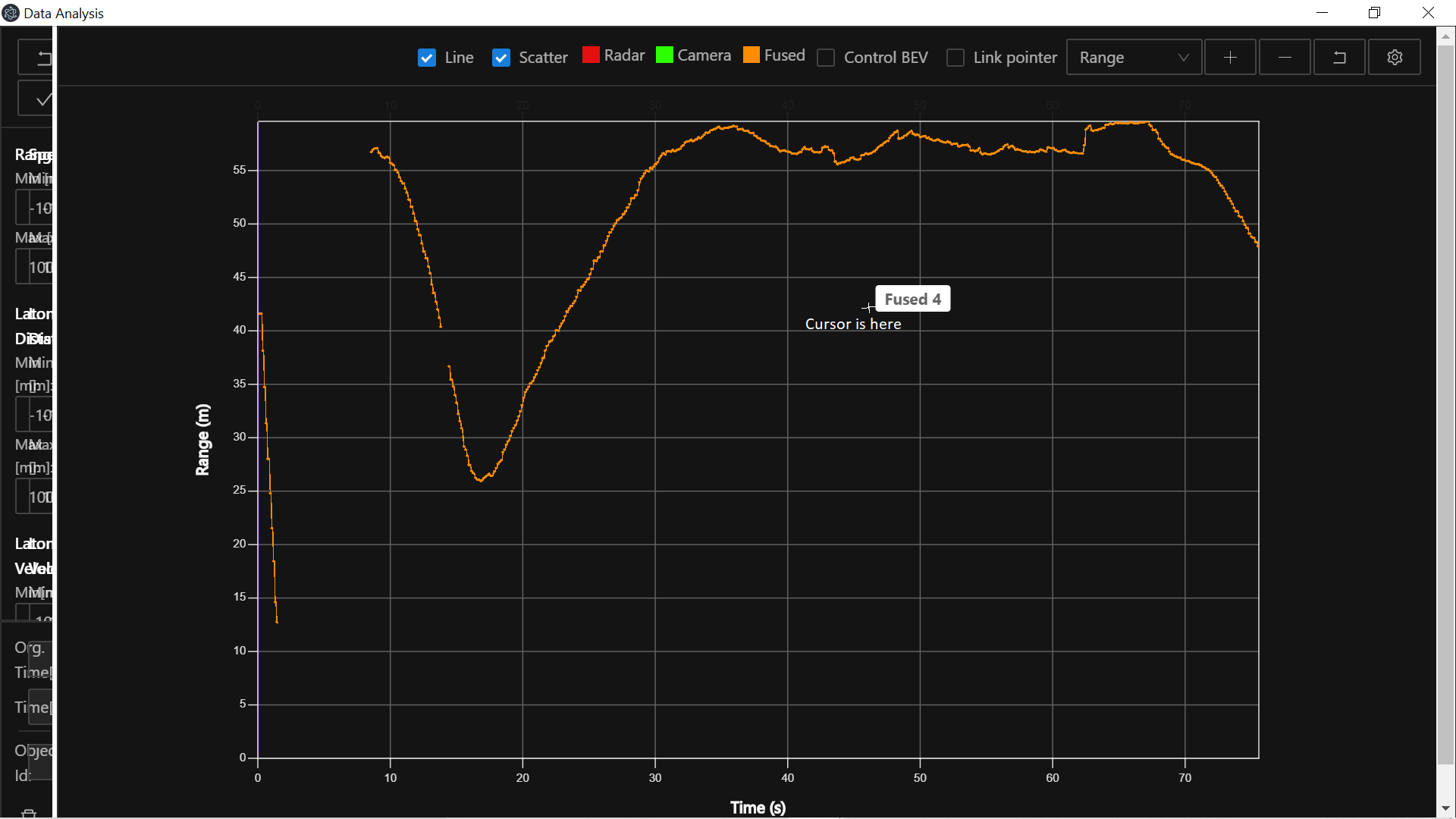This screenshot has height=819, width=1456.
Task: Click the zoom in plus button
Action: [x=1230, y=58]
